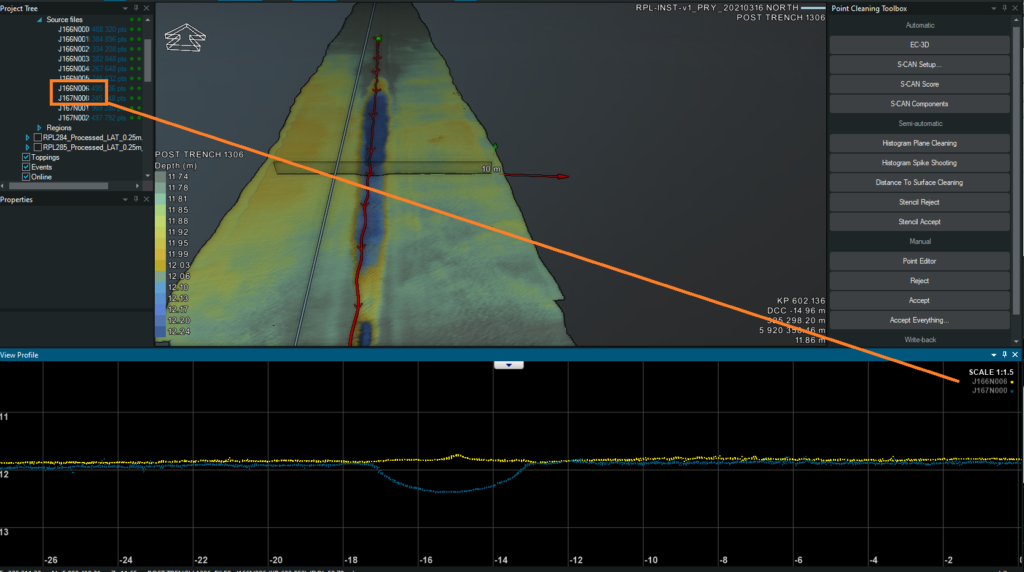The image size is (1024, 572).
Task: Run the EC-3D automatic cleaning
Action: tap(920, 45)
